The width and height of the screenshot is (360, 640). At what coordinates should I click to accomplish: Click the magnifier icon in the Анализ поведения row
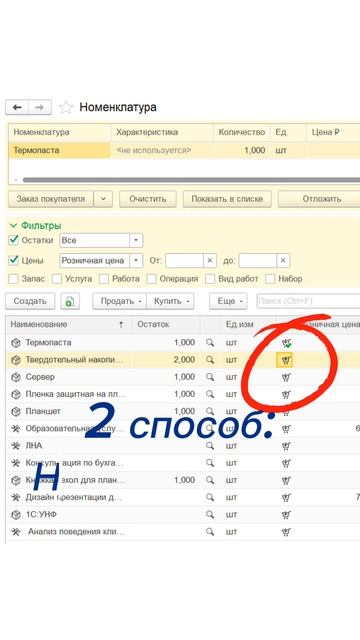click(210, 531)
